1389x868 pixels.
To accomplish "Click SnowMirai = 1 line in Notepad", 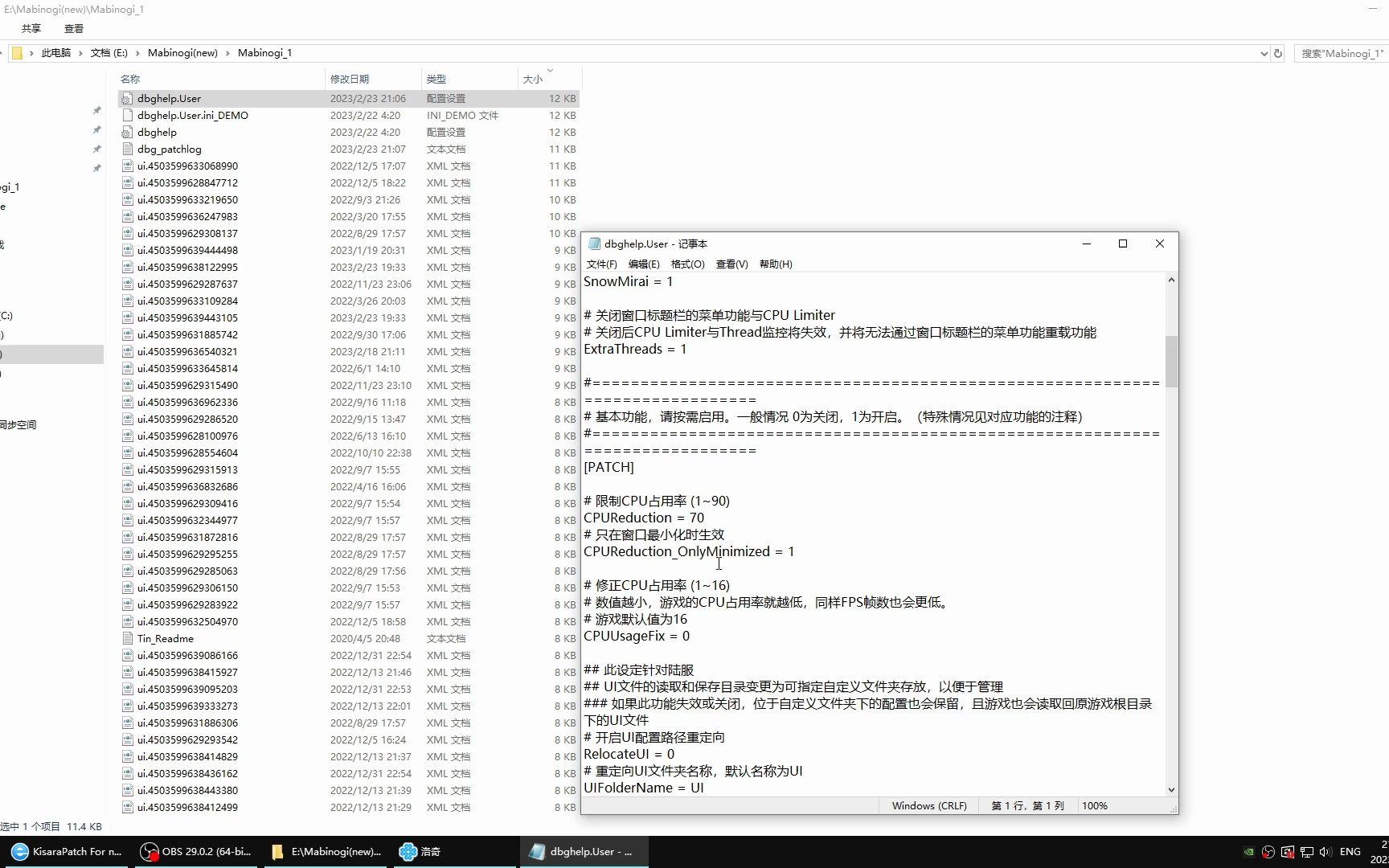I will 629,281.
